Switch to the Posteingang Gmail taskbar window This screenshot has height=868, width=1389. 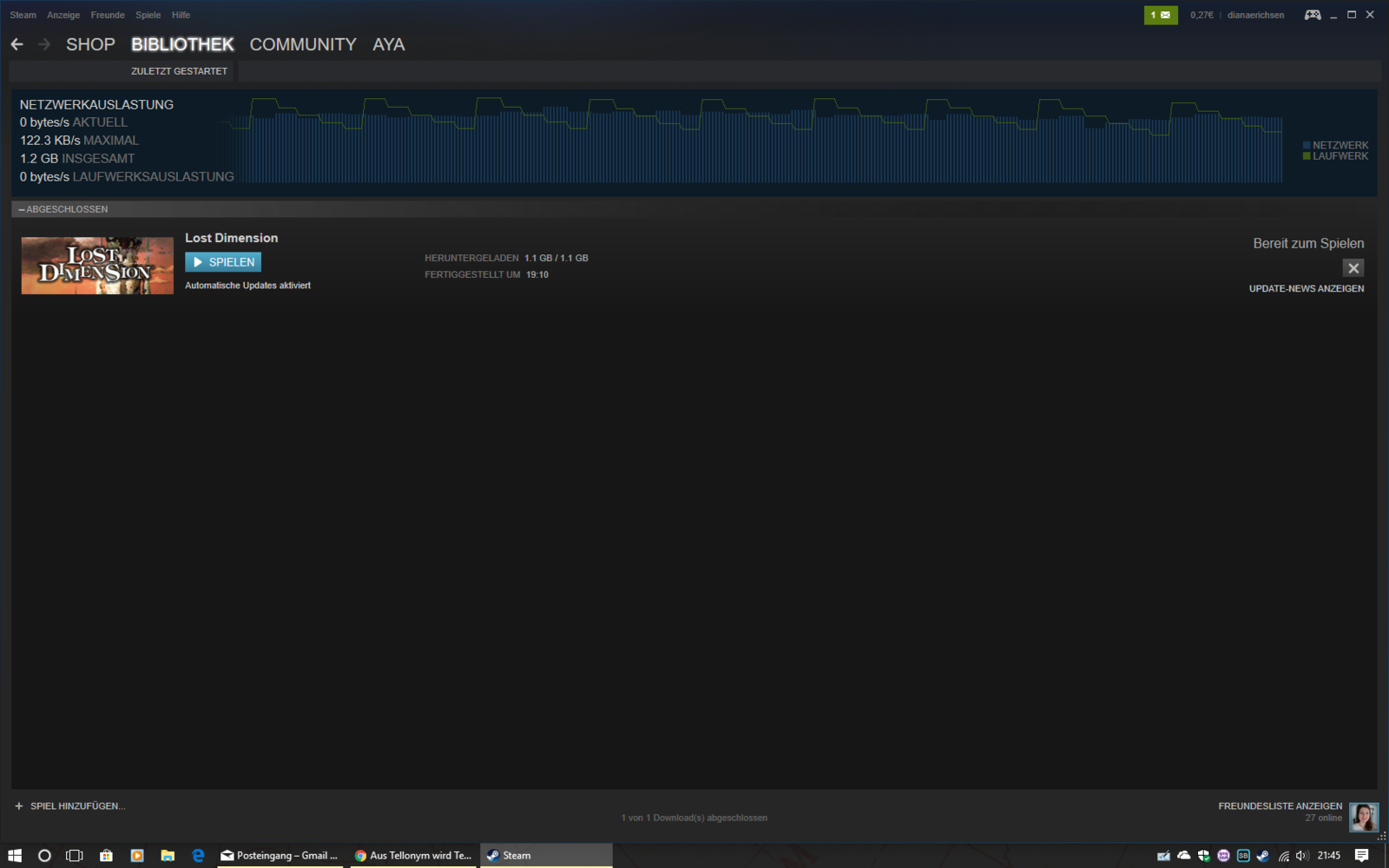tap(279, 856)
